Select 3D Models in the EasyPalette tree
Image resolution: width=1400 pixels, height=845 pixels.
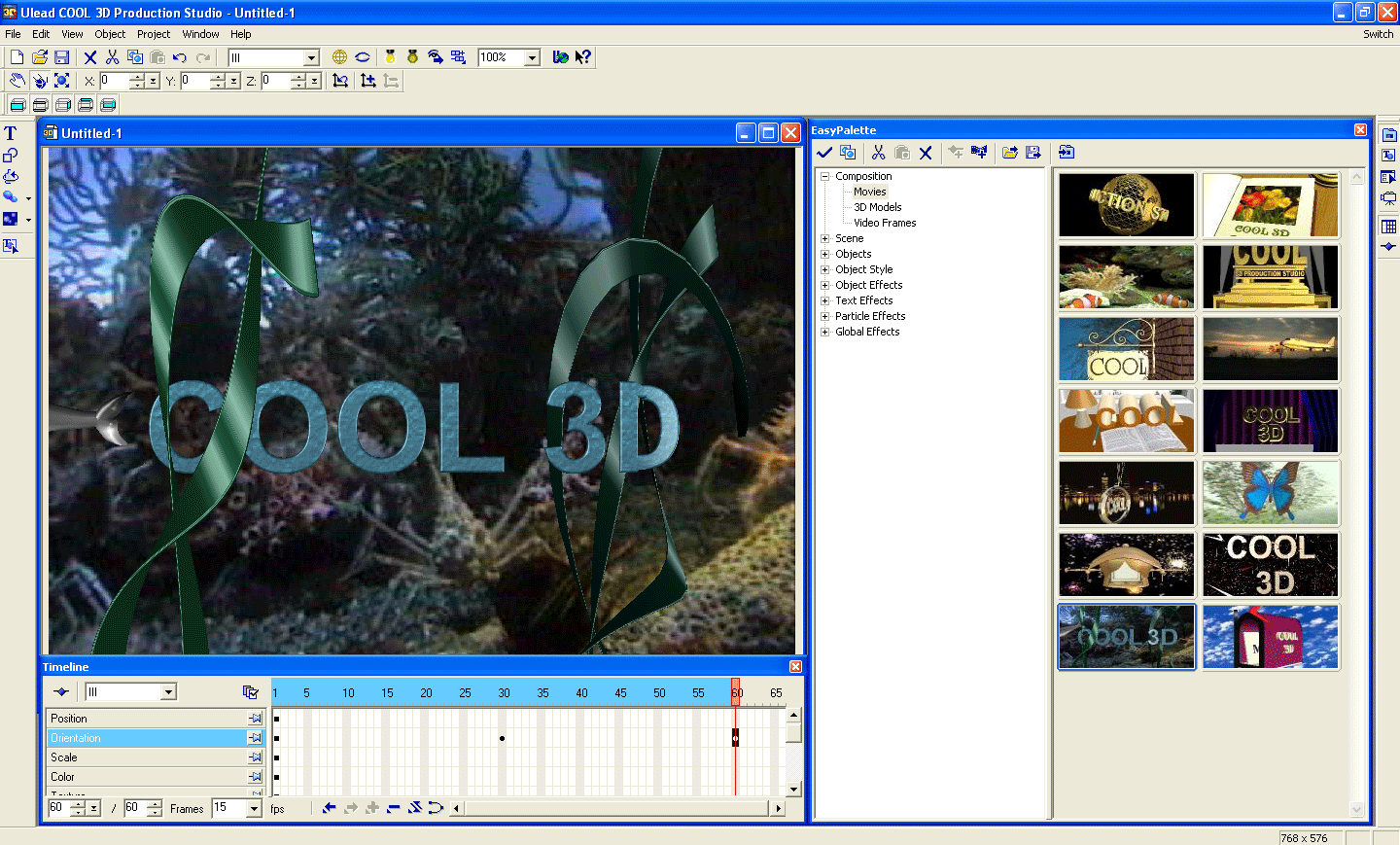coord(878,207)
